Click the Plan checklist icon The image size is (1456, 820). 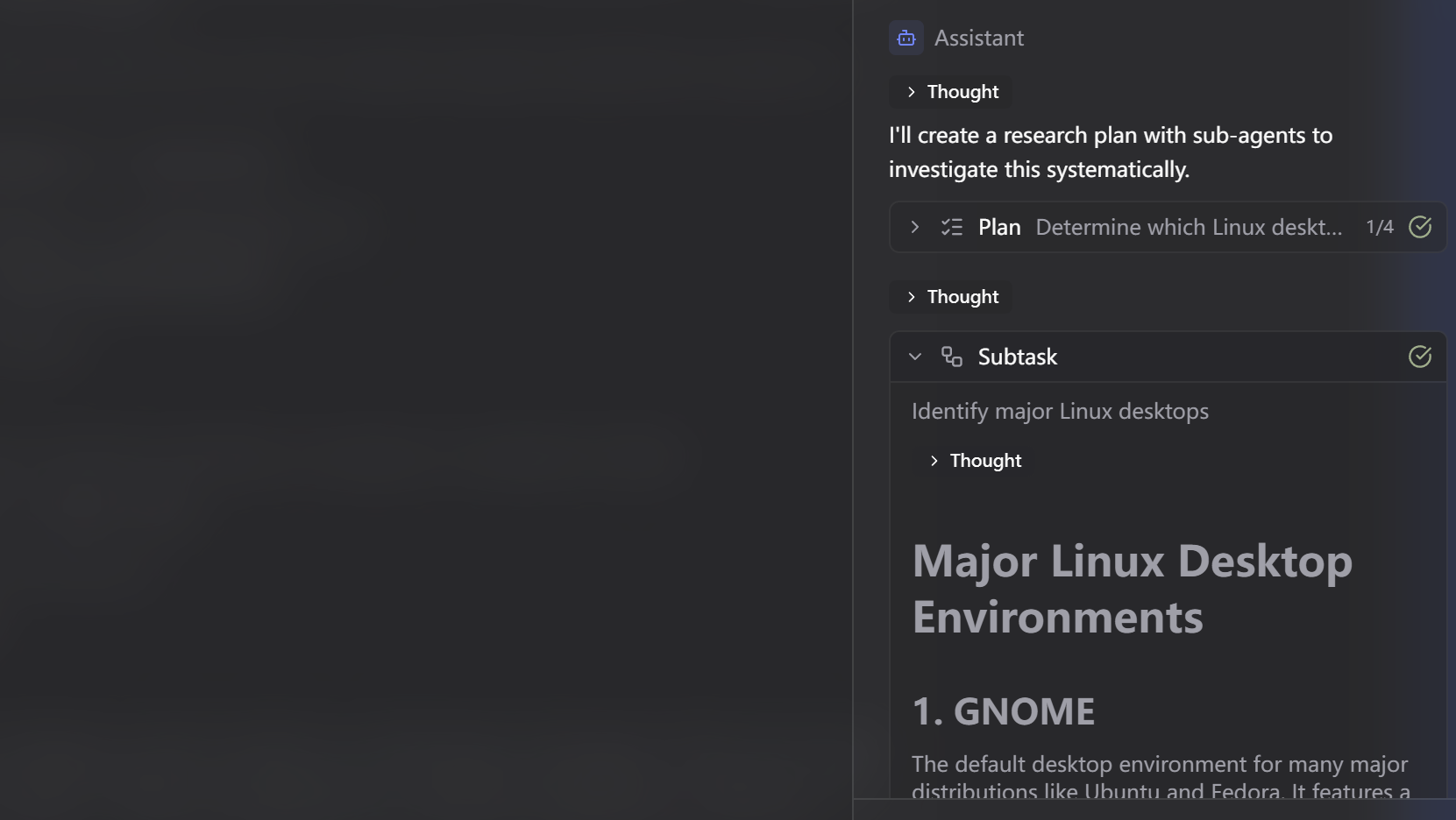click(951, 228)
